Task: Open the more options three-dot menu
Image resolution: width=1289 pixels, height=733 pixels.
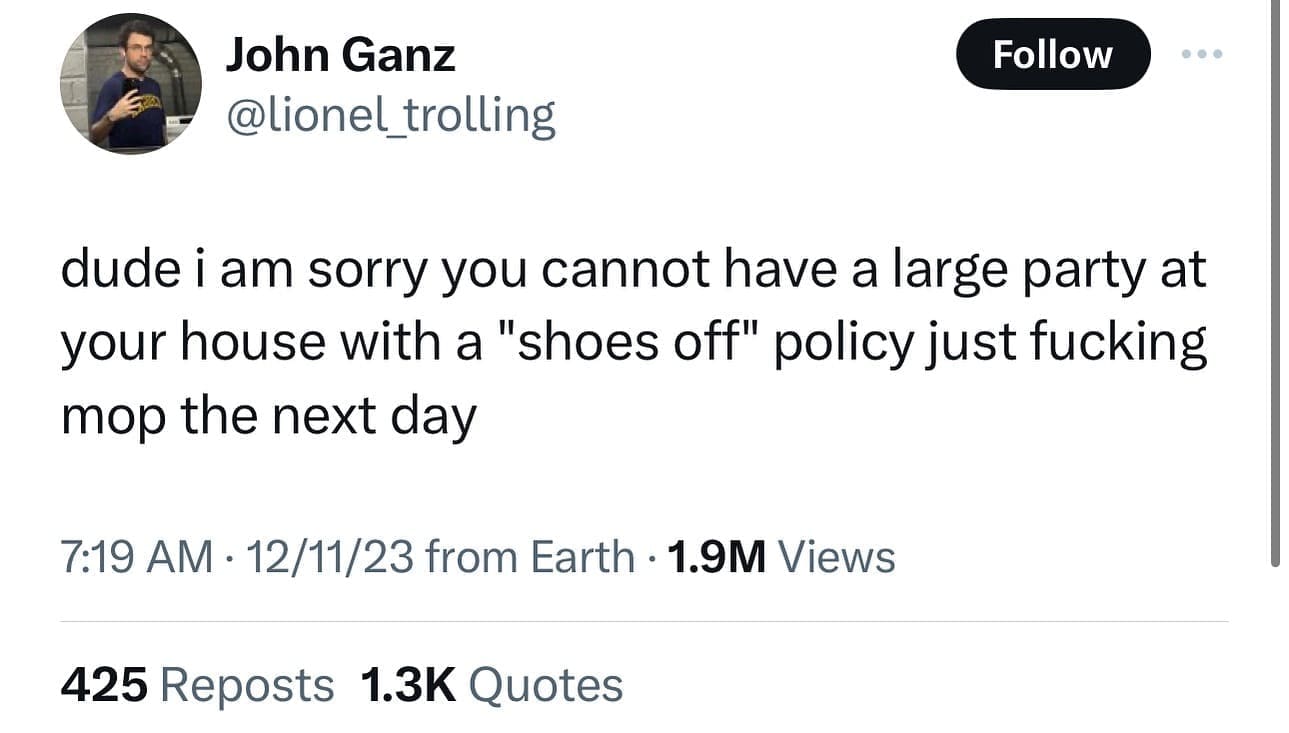Action: click(x=1201, y=55)
